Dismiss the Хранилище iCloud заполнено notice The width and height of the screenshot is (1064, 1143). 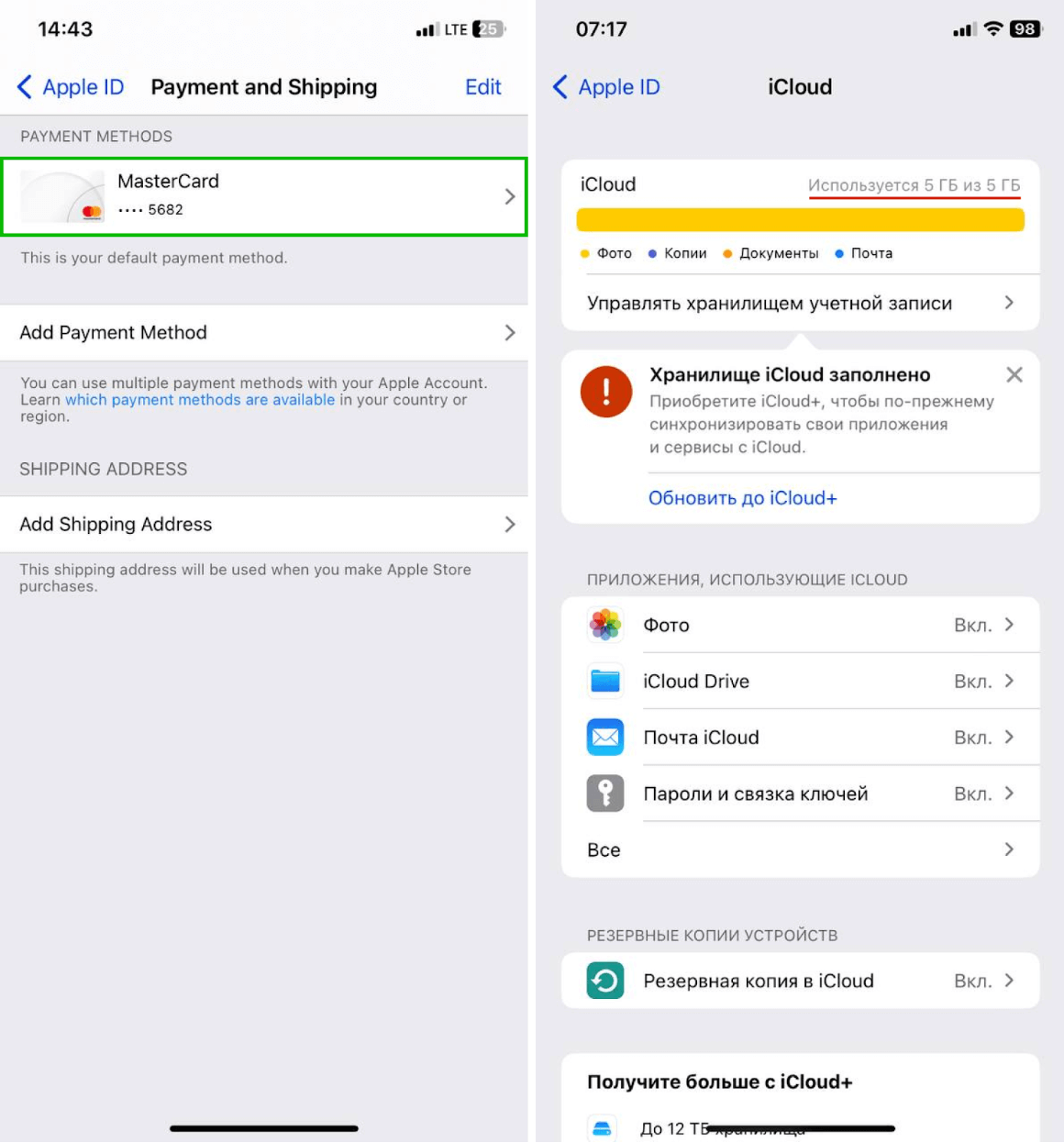(1014, 374)
